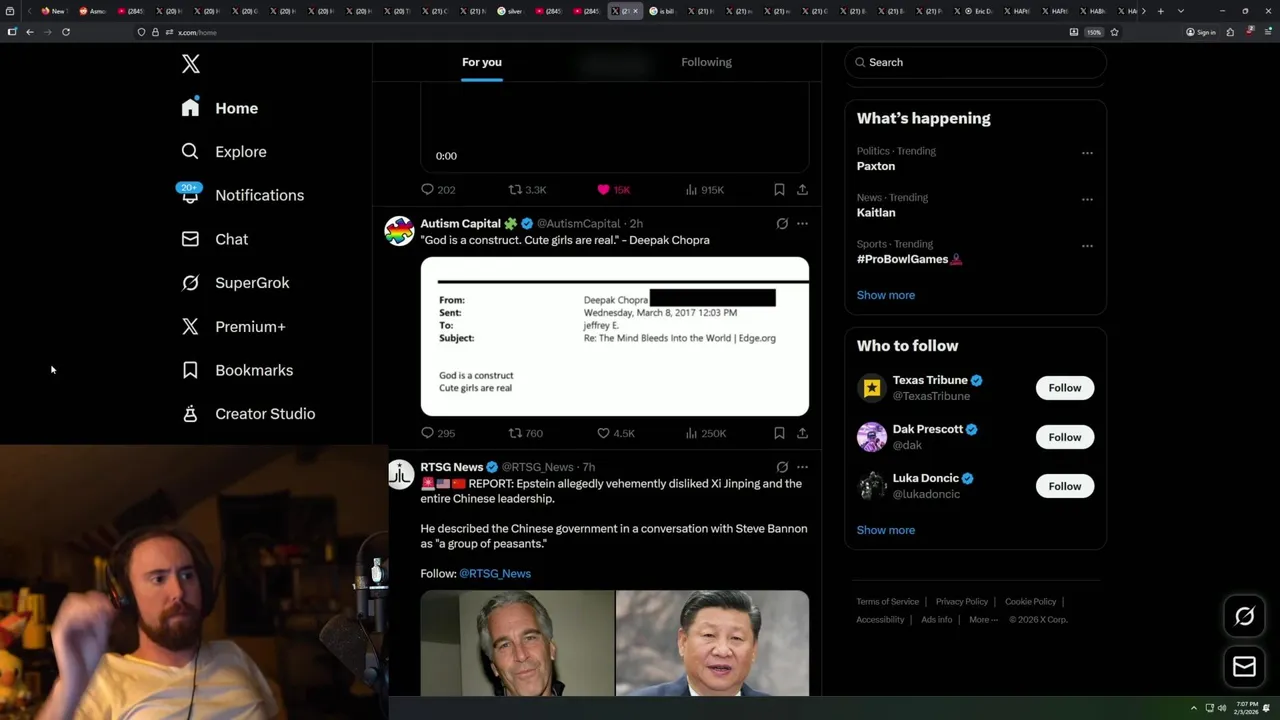Open the #ProBowlGames trending topic

[908, 259]
